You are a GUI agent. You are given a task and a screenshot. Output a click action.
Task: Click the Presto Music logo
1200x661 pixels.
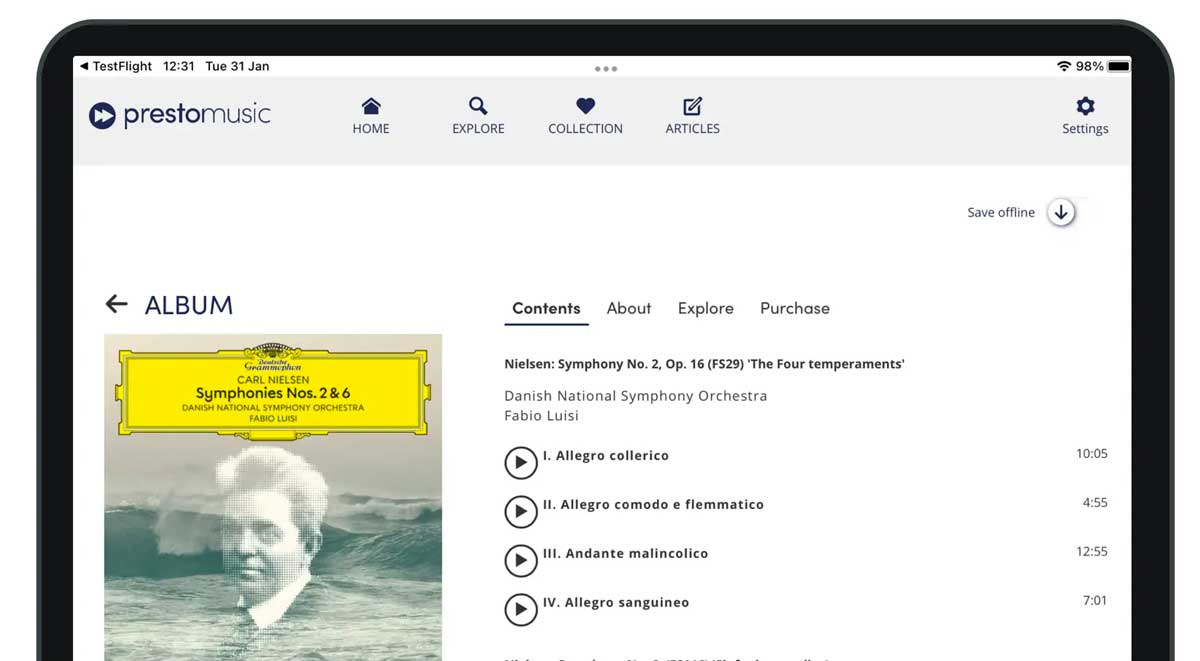coord(180,115)
